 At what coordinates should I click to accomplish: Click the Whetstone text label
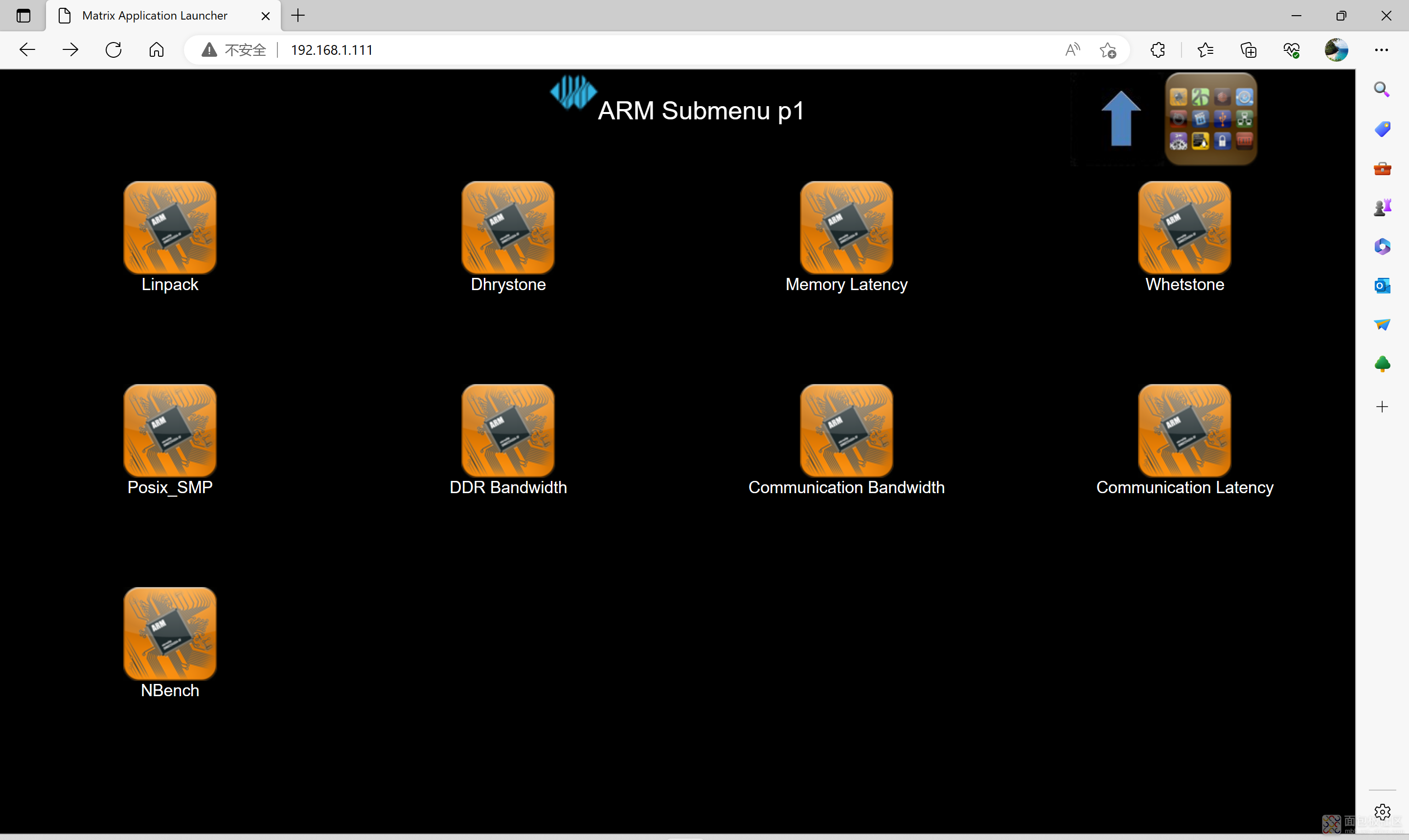pyautogui.click(x=1185, y=284)
